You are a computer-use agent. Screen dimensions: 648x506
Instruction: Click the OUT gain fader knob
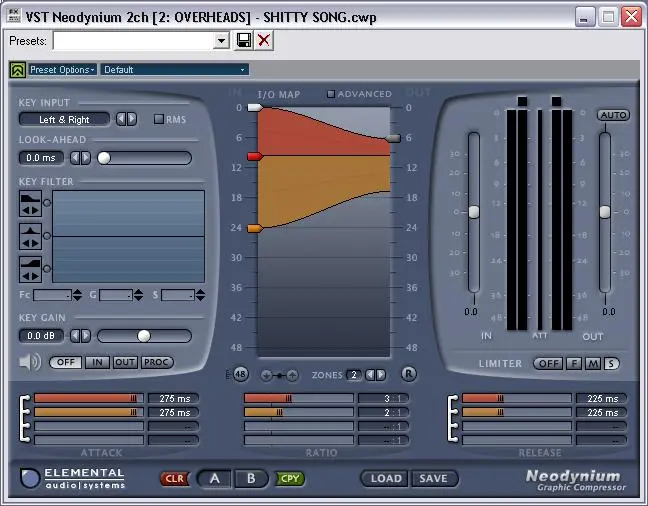coord(605,212)
